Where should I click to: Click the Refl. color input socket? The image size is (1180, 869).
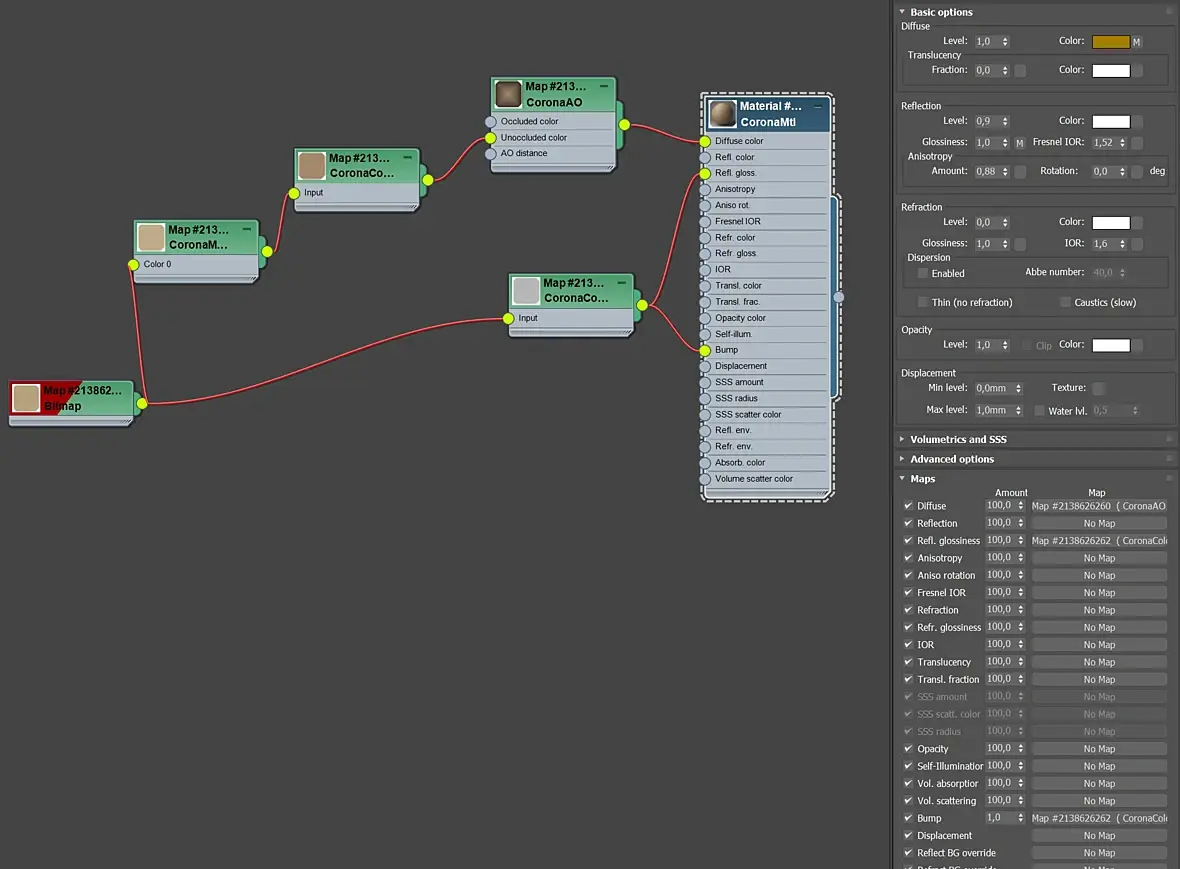[705, 158]
